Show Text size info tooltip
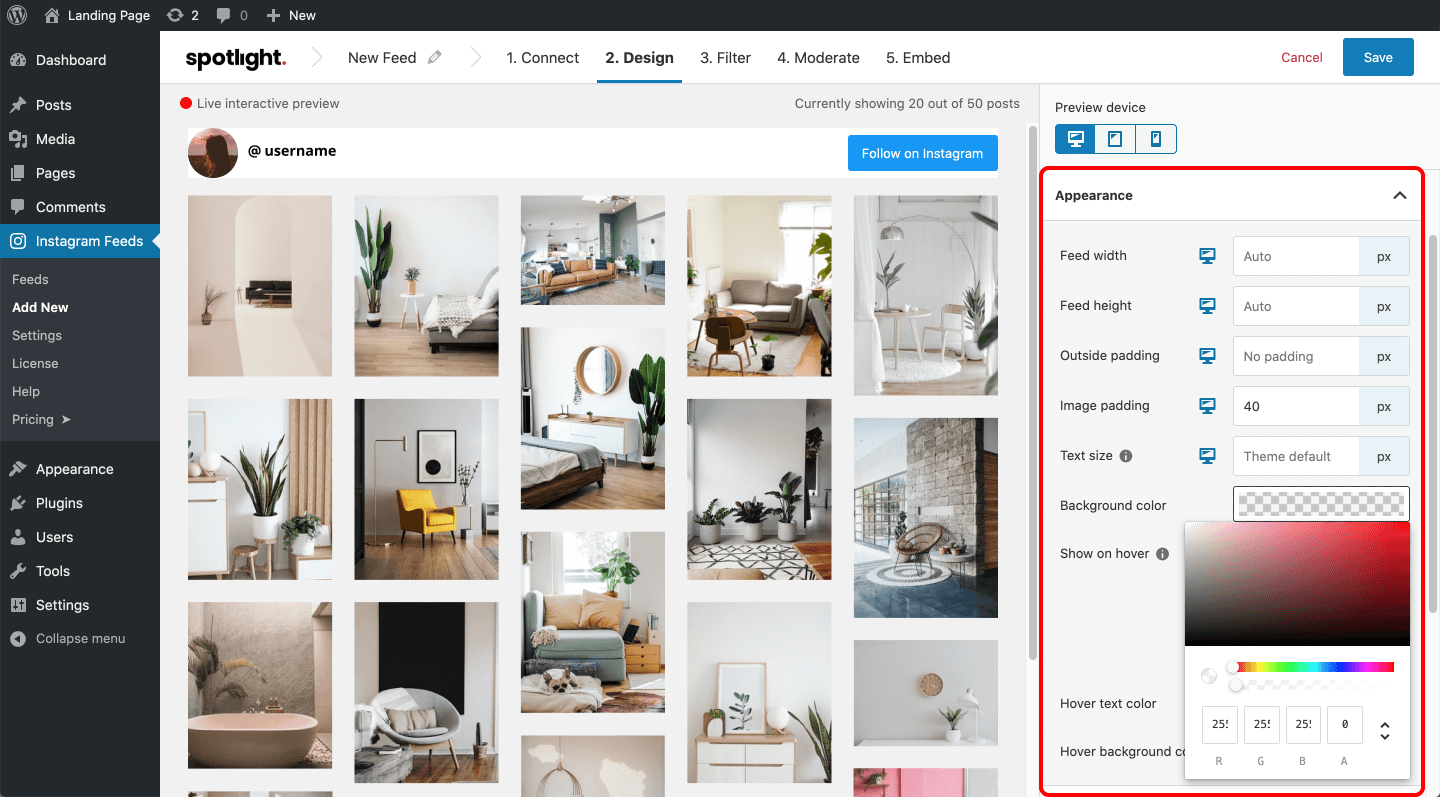1440x797 pixels. coord(1126,456)
